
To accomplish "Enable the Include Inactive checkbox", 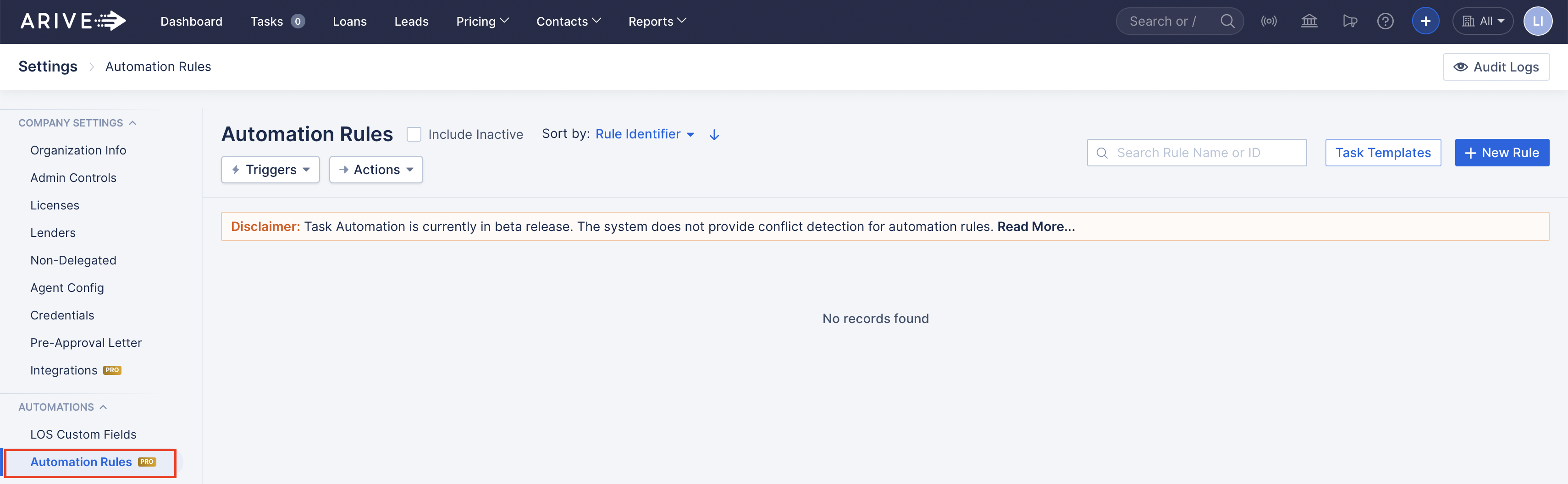I will (414, 134).
